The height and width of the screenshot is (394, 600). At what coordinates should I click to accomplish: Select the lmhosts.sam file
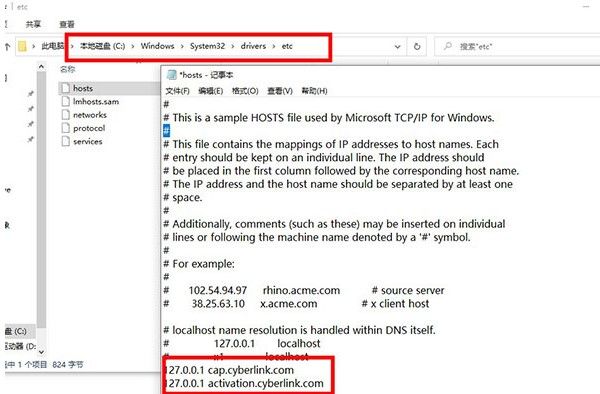tap(96, 102)
